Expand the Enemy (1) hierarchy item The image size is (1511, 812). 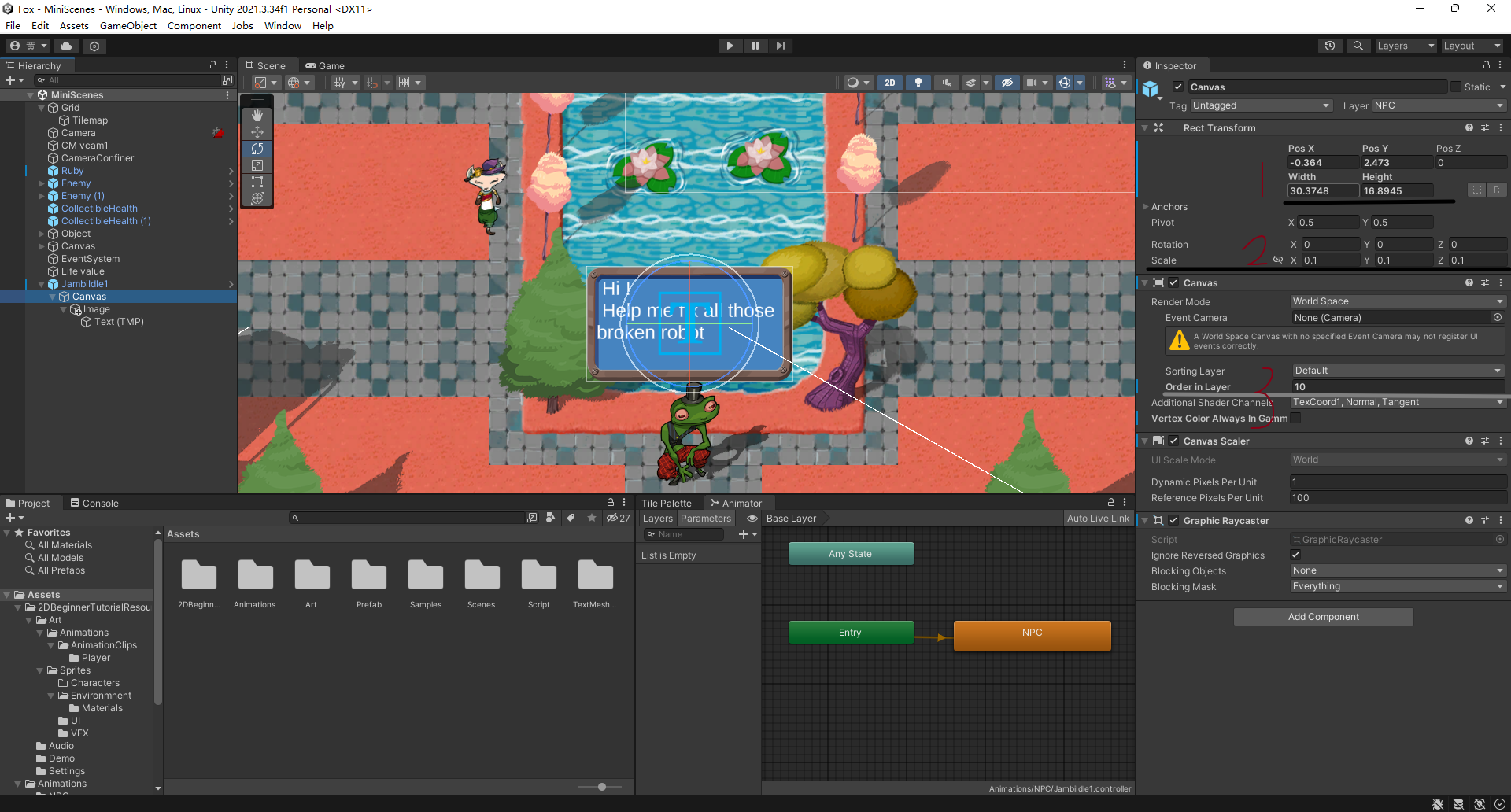click(x=41, y=196)
